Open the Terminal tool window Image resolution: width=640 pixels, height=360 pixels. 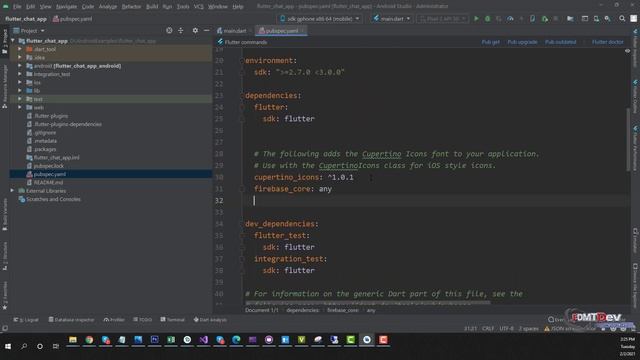[173, 320]
